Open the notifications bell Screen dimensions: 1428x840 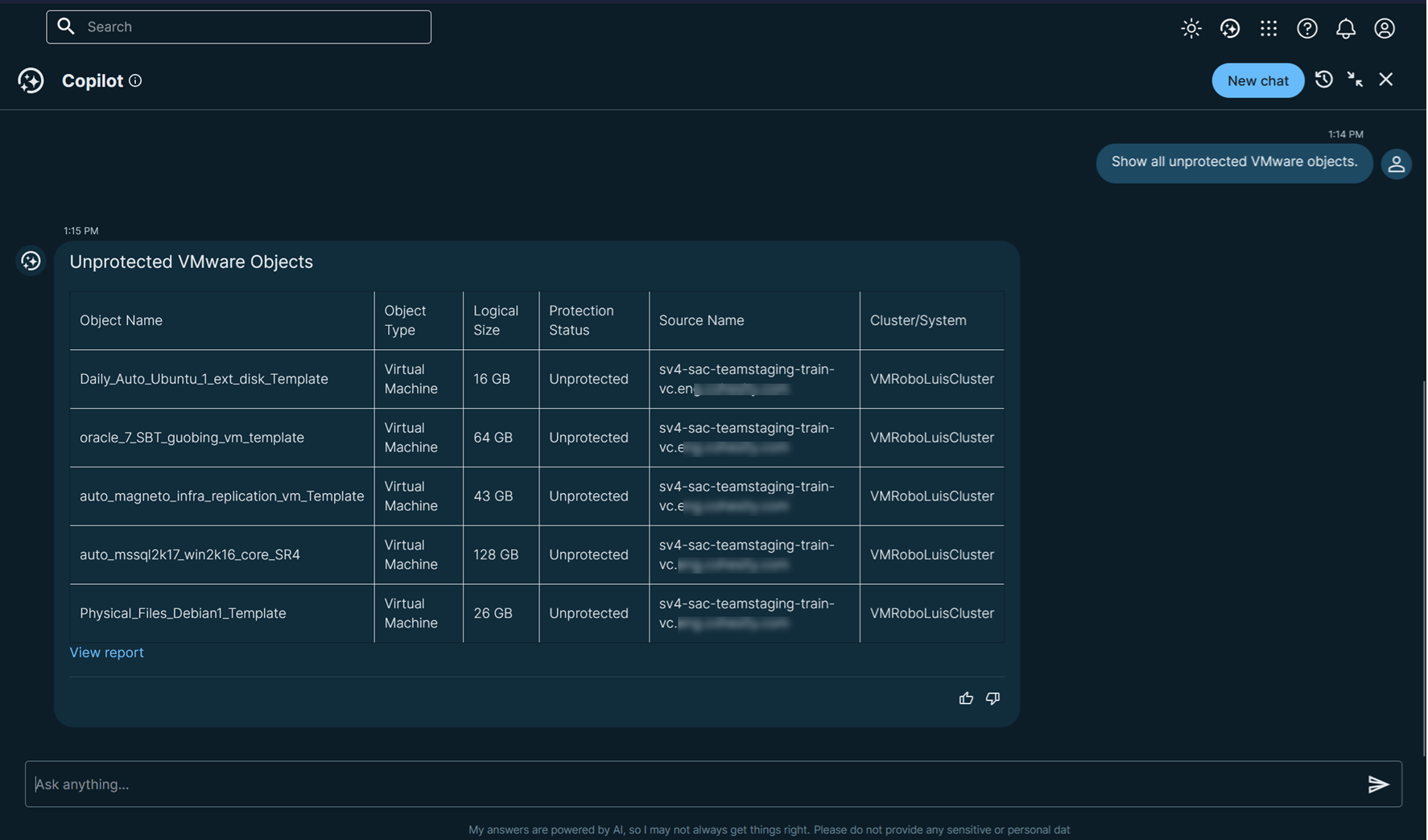pyautogui.click(x=1345, y=28)
